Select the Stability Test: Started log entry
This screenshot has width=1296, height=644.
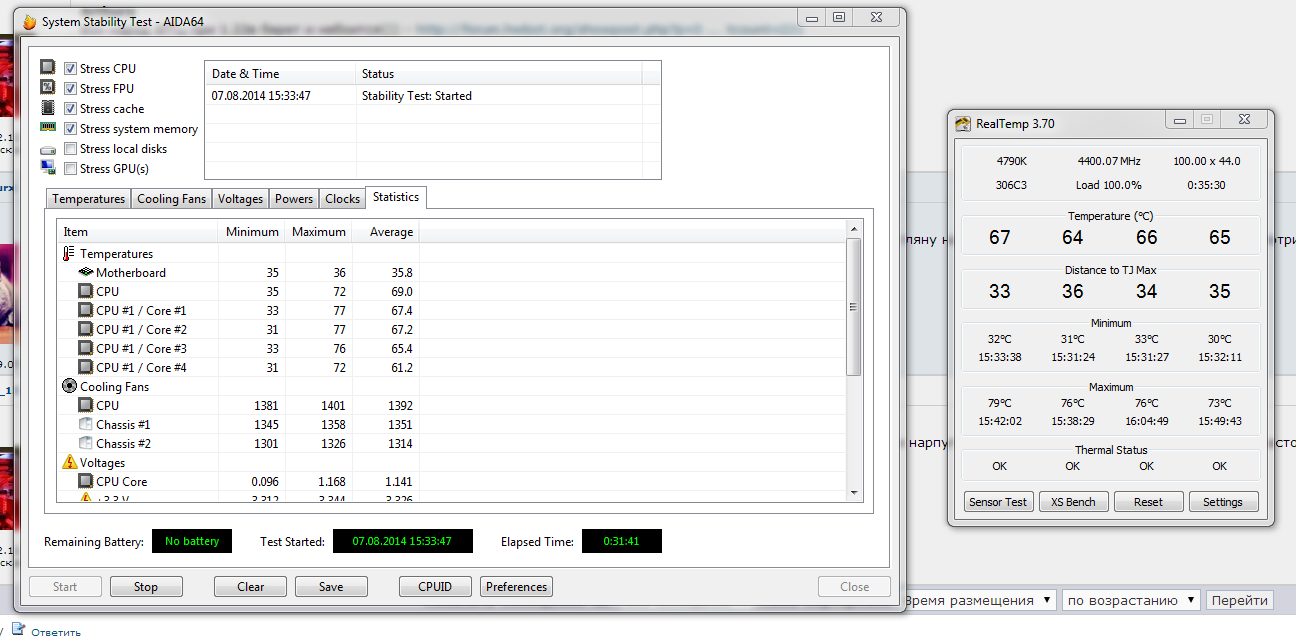click(x=432, y=96)
